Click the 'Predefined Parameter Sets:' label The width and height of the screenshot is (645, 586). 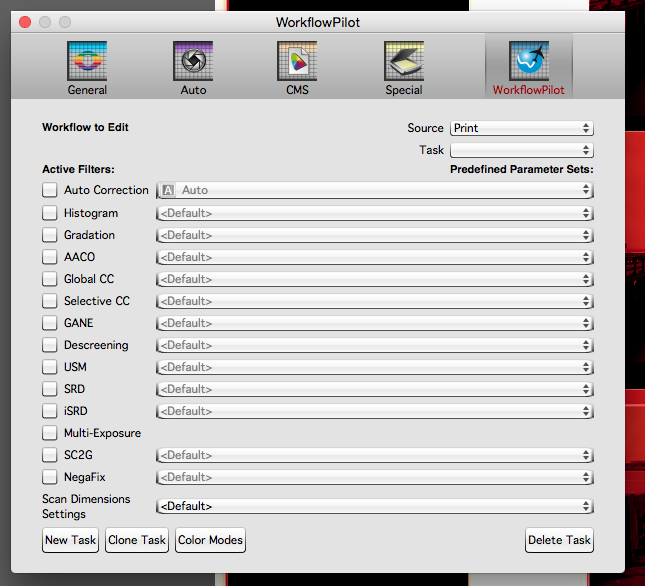point(522,169)
